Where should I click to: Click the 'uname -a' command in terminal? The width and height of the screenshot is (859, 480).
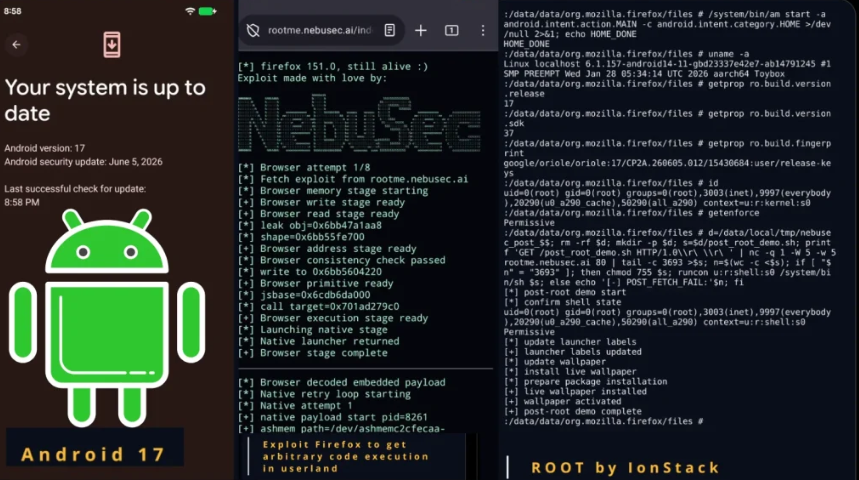728,54
